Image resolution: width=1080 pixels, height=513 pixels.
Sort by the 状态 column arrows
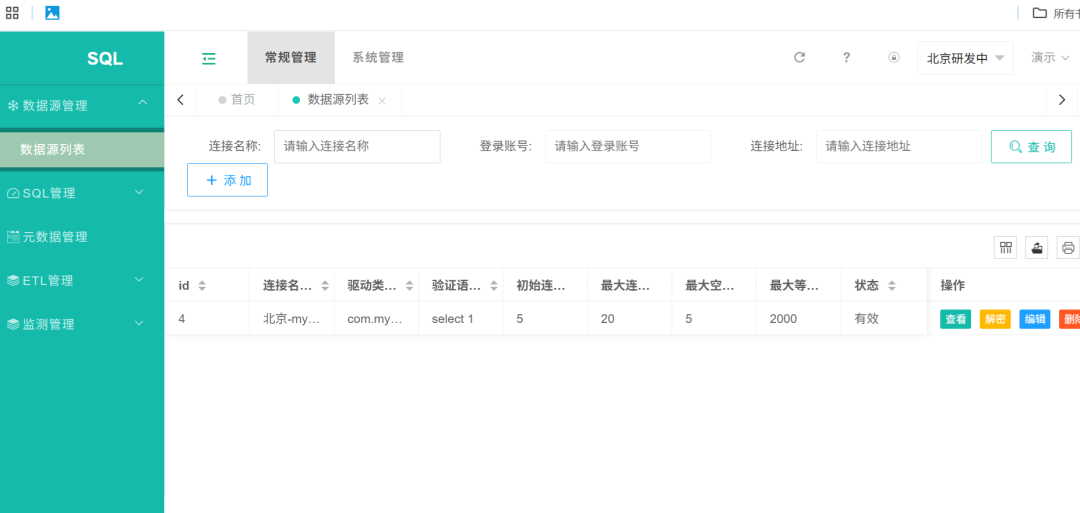click(x=891, y=285)
